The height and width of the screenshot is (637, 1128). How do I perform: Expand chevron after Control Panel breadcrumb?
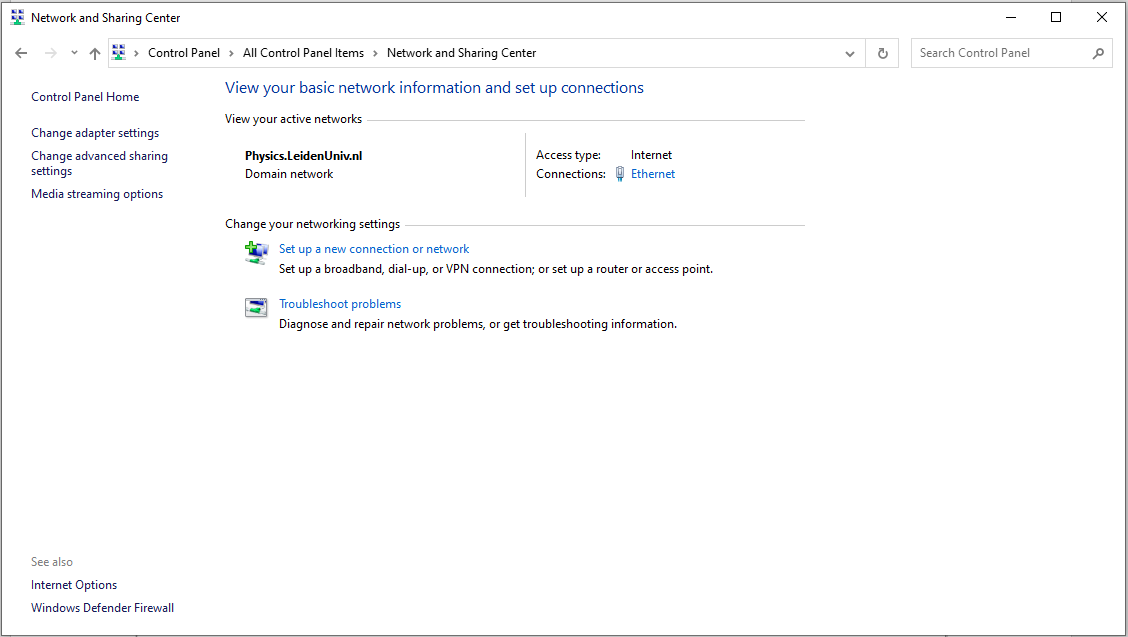tap(231, 53)
